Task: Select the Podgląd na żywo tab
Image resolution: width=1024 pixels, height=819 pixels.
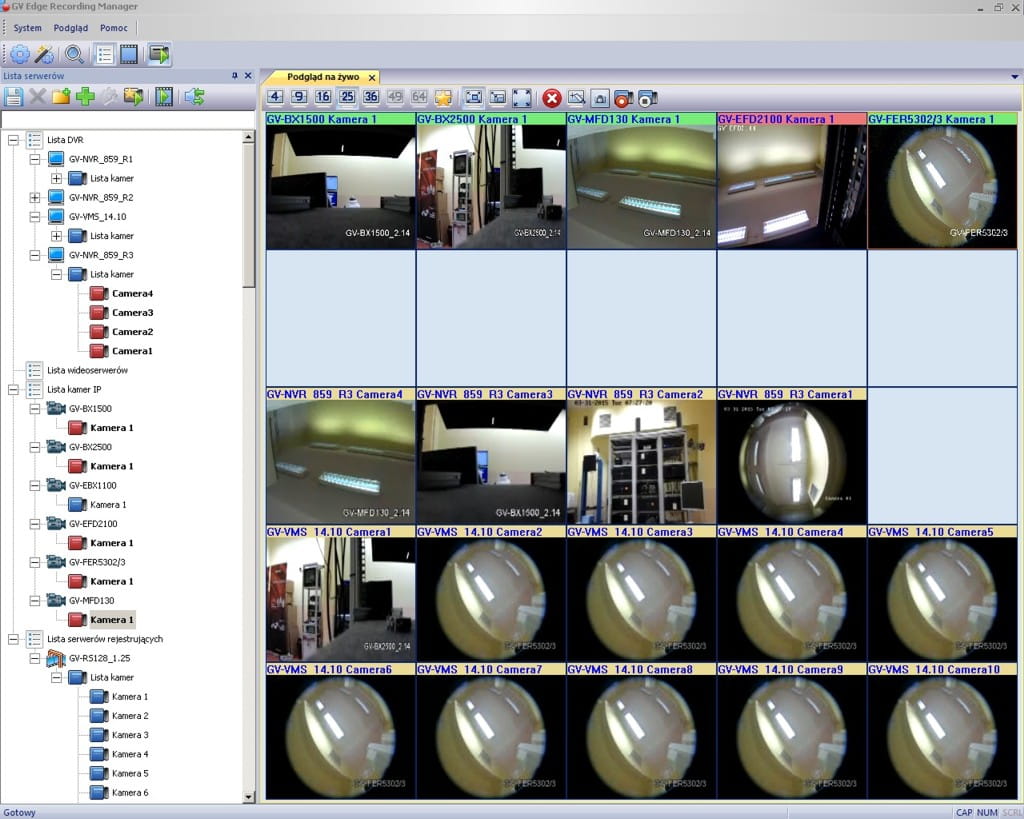Action: pos(322,77)
